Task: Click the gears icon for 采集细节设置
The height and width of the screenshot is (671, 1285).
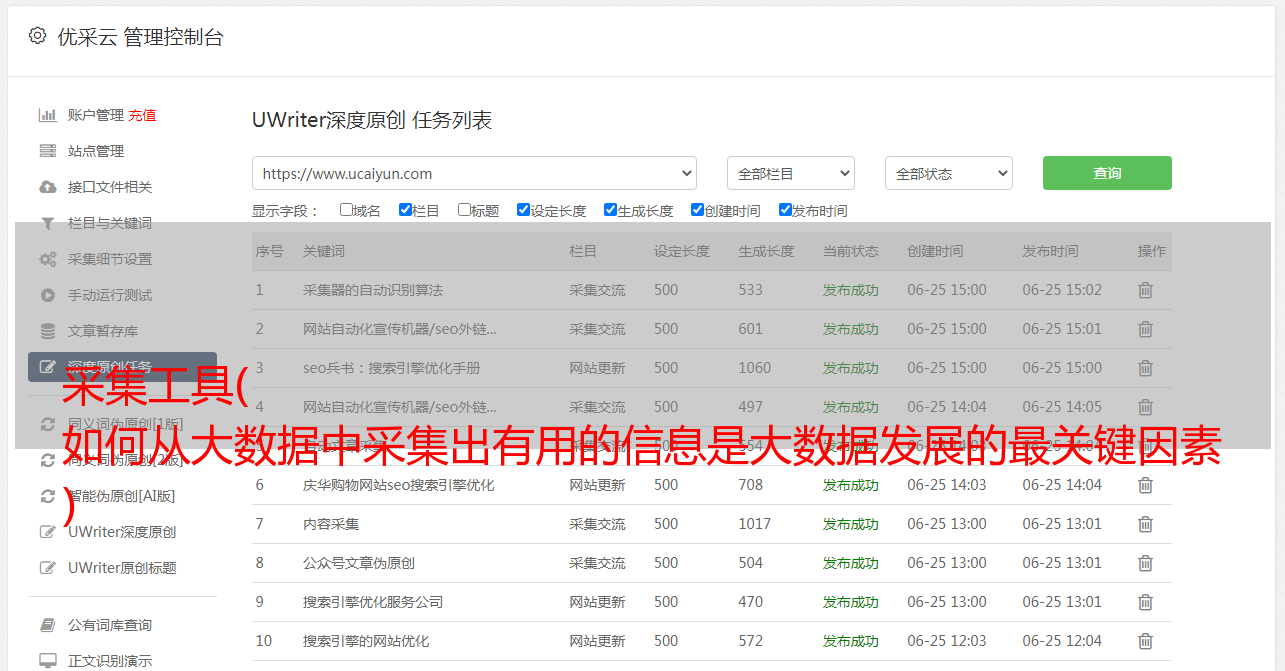Action: tap(47, 259)
